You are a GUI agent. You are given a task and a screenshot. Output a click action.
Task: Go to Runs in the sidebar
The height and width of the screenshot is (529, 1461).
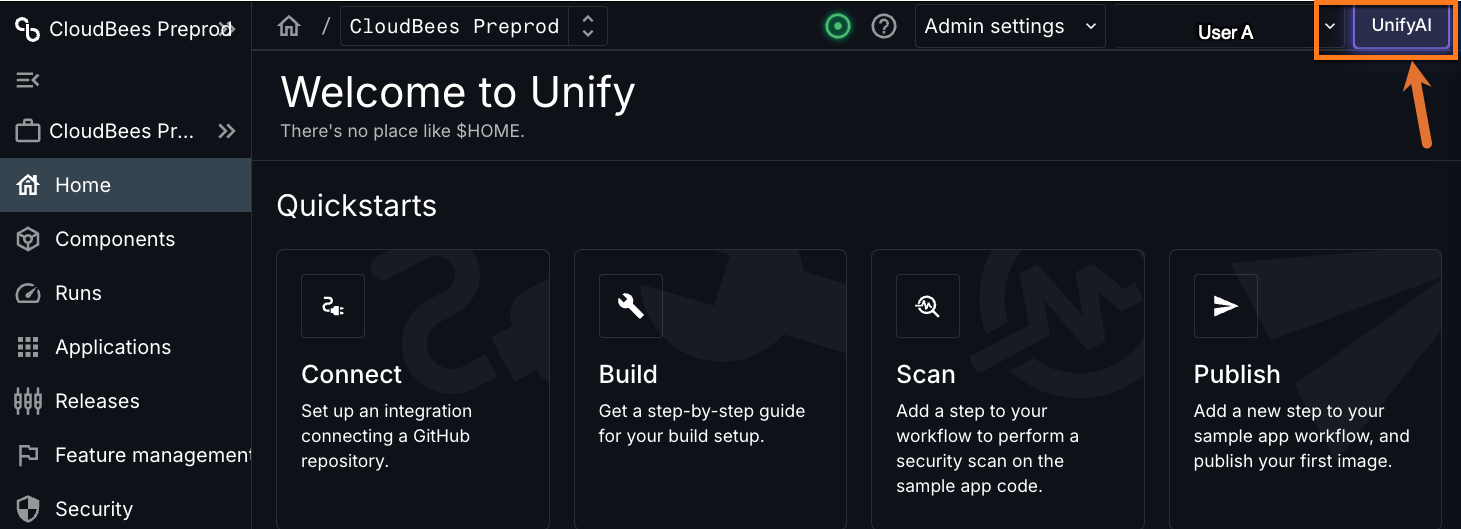pyautogui.click(x=125, y=293)
